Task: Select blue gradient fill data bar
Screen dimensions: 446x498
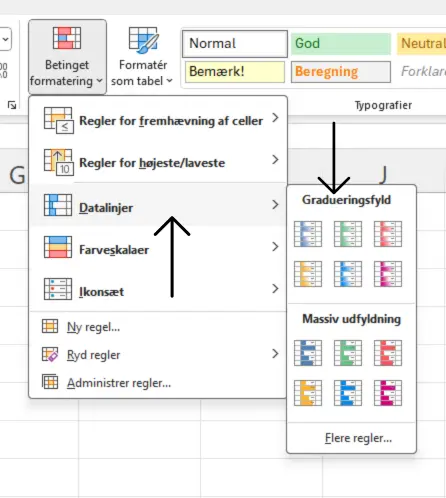Action: (308, 234)
